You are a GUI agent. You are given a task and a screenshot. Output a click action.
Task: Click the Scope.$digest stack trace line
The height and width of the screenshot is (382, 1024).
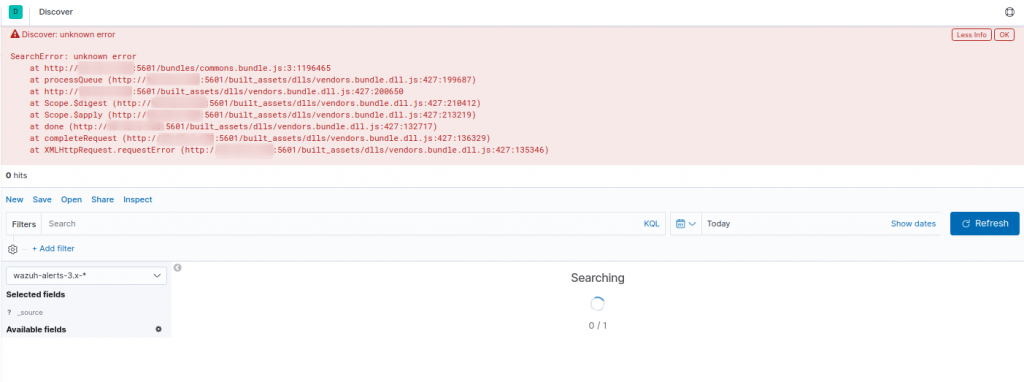click(255, 104)
